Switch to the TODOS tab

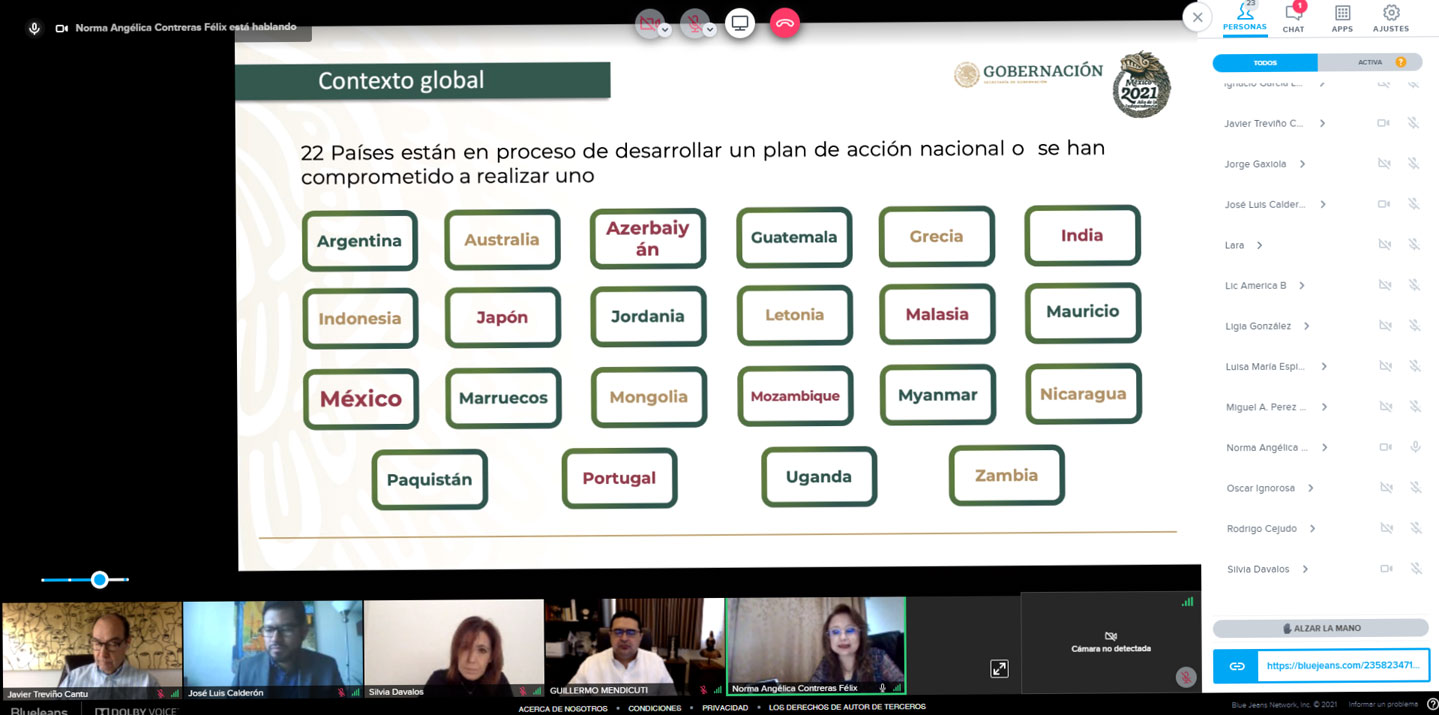click(1265, 63)
